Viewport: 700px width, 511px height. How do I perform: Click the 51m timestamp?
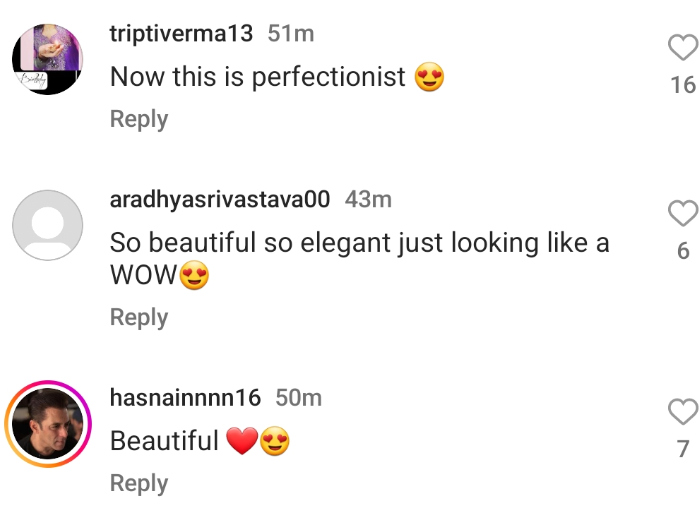[291, 33]
